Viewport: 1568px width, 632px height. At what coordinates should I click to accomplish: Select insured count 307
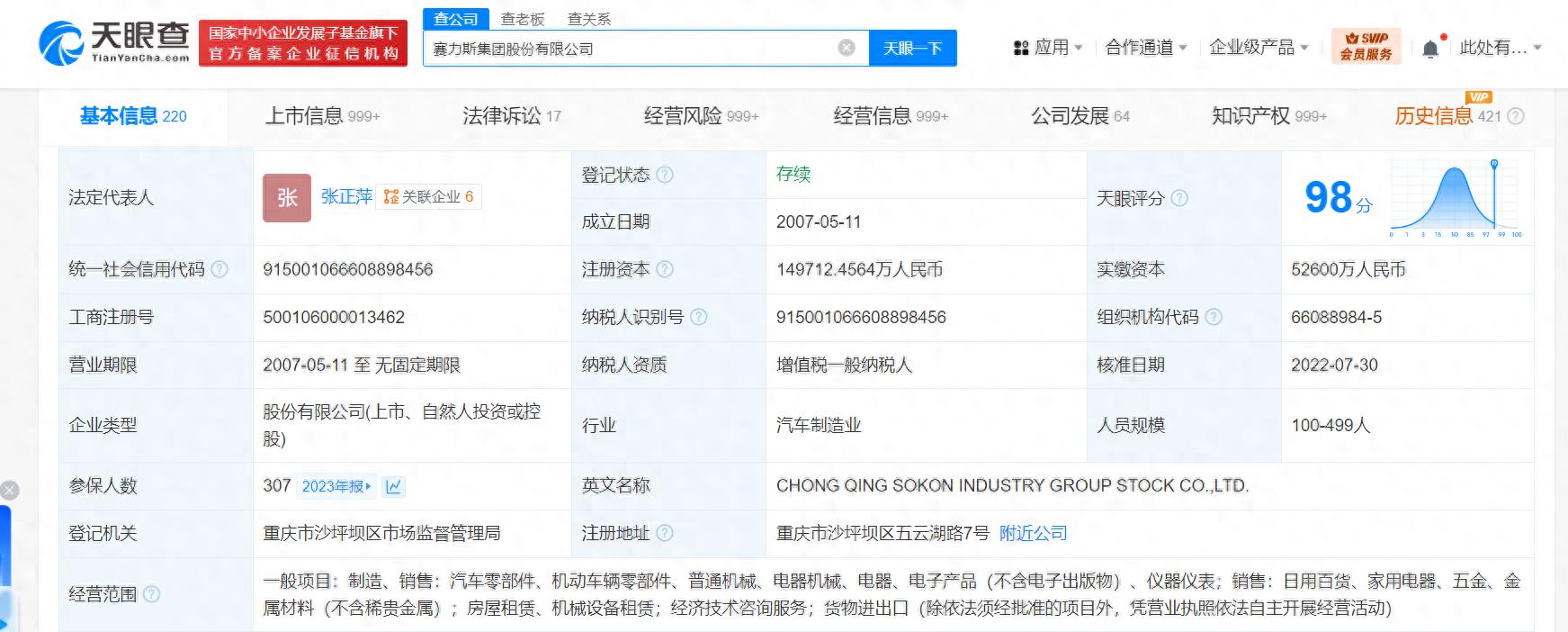click(277, 485)
